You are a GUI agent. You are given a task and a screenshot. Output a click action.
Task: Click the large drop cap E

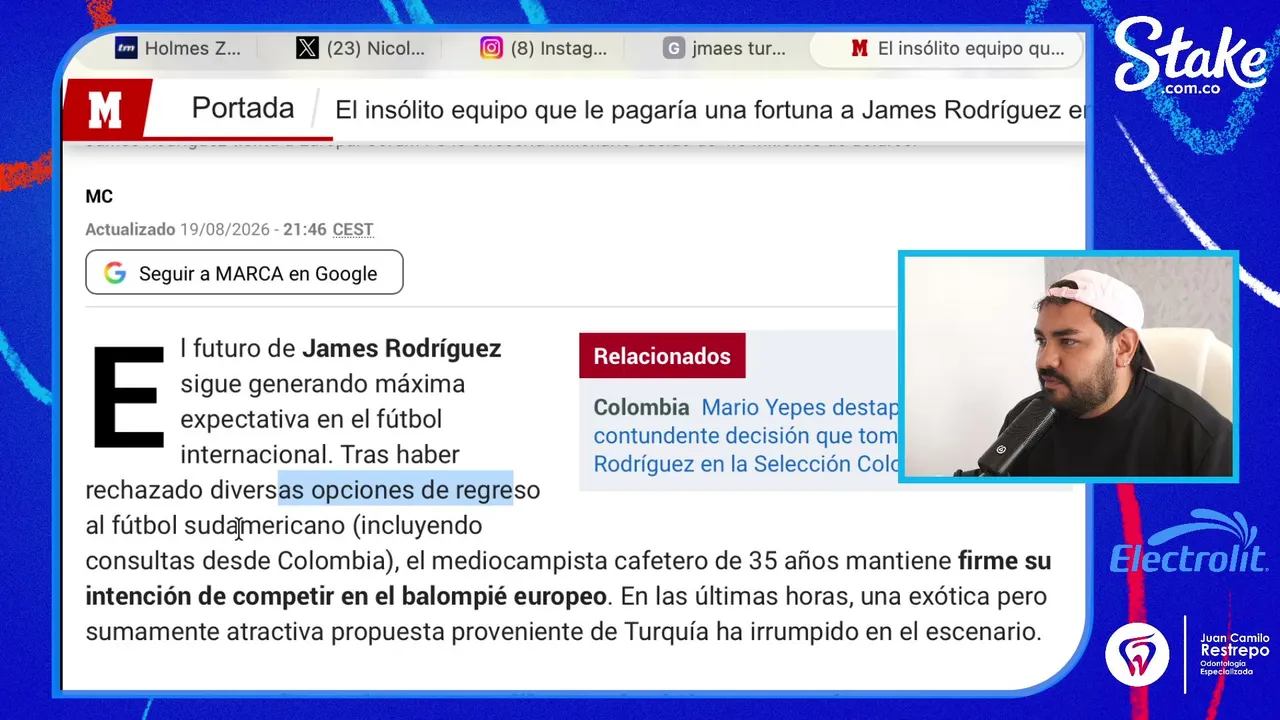pos(128,397)
